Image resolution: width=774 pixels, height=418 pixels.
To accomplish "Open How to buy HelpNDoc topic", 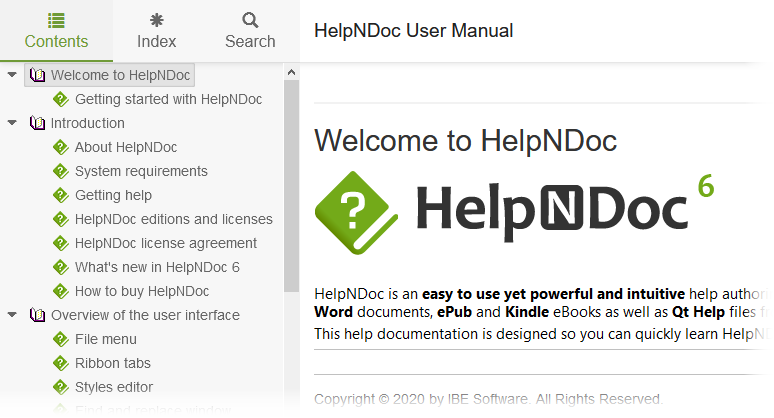I will [142, 291].
